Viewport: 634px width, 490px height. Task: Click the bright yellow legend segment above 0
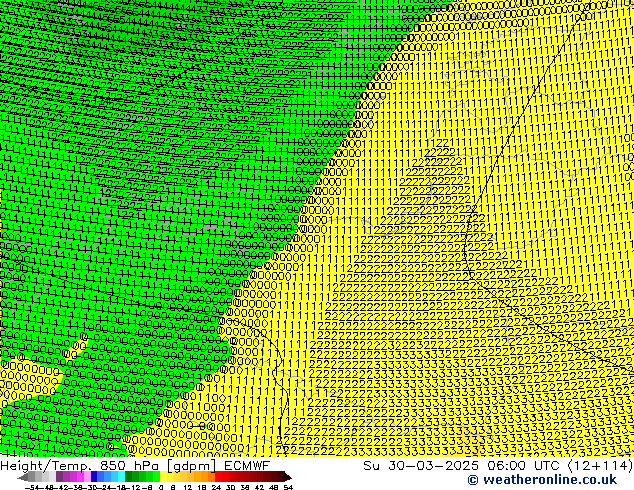163,476
